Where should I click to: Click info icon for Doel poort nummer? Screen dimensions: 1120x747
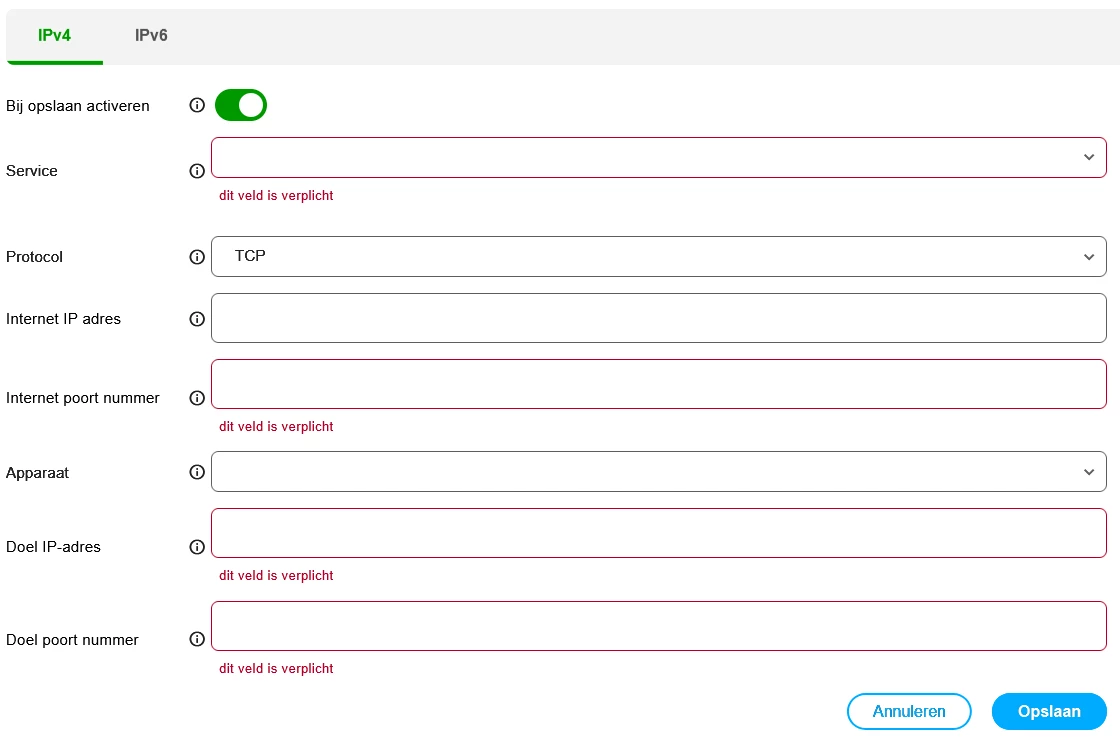[197, 640]
